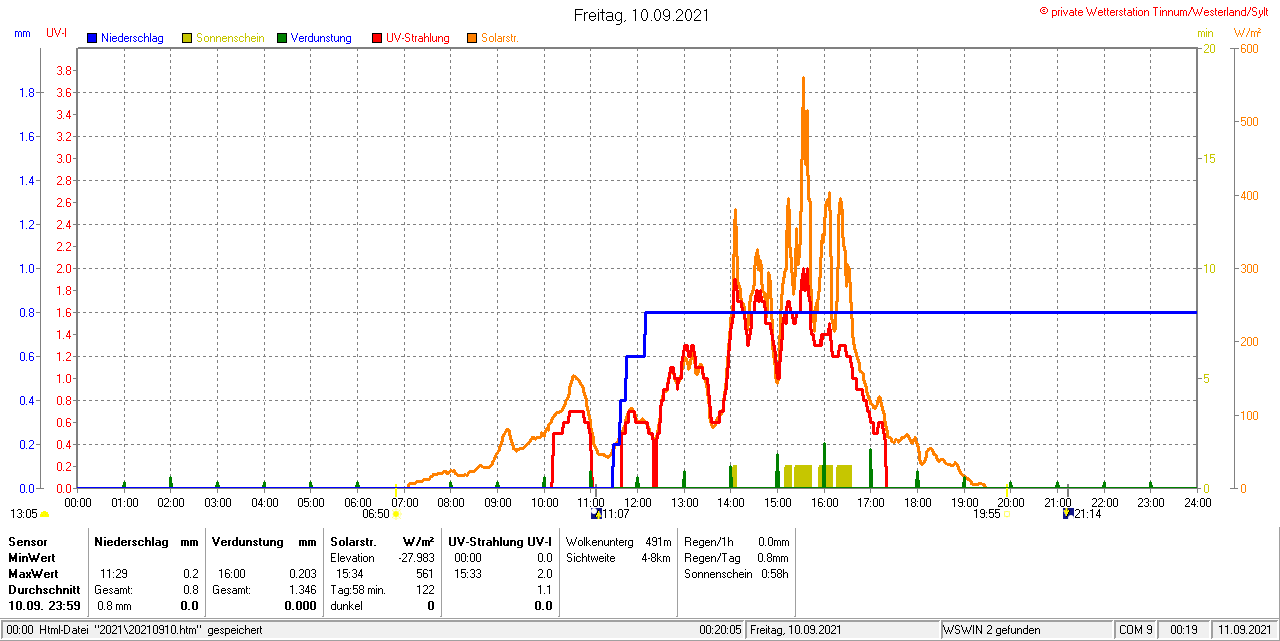Select the Solarstr. legend label

coord(500,38)
